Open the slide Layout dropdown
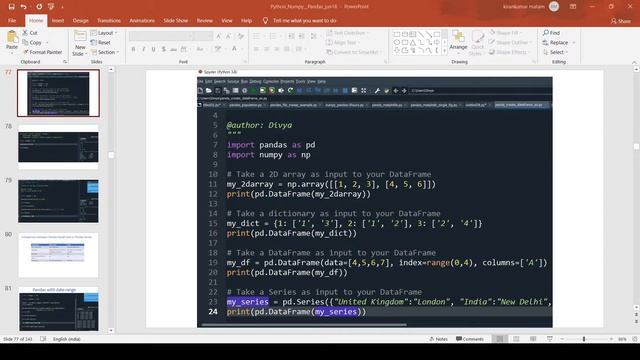Viewport: 640px width, 360px height. [104, 33]
